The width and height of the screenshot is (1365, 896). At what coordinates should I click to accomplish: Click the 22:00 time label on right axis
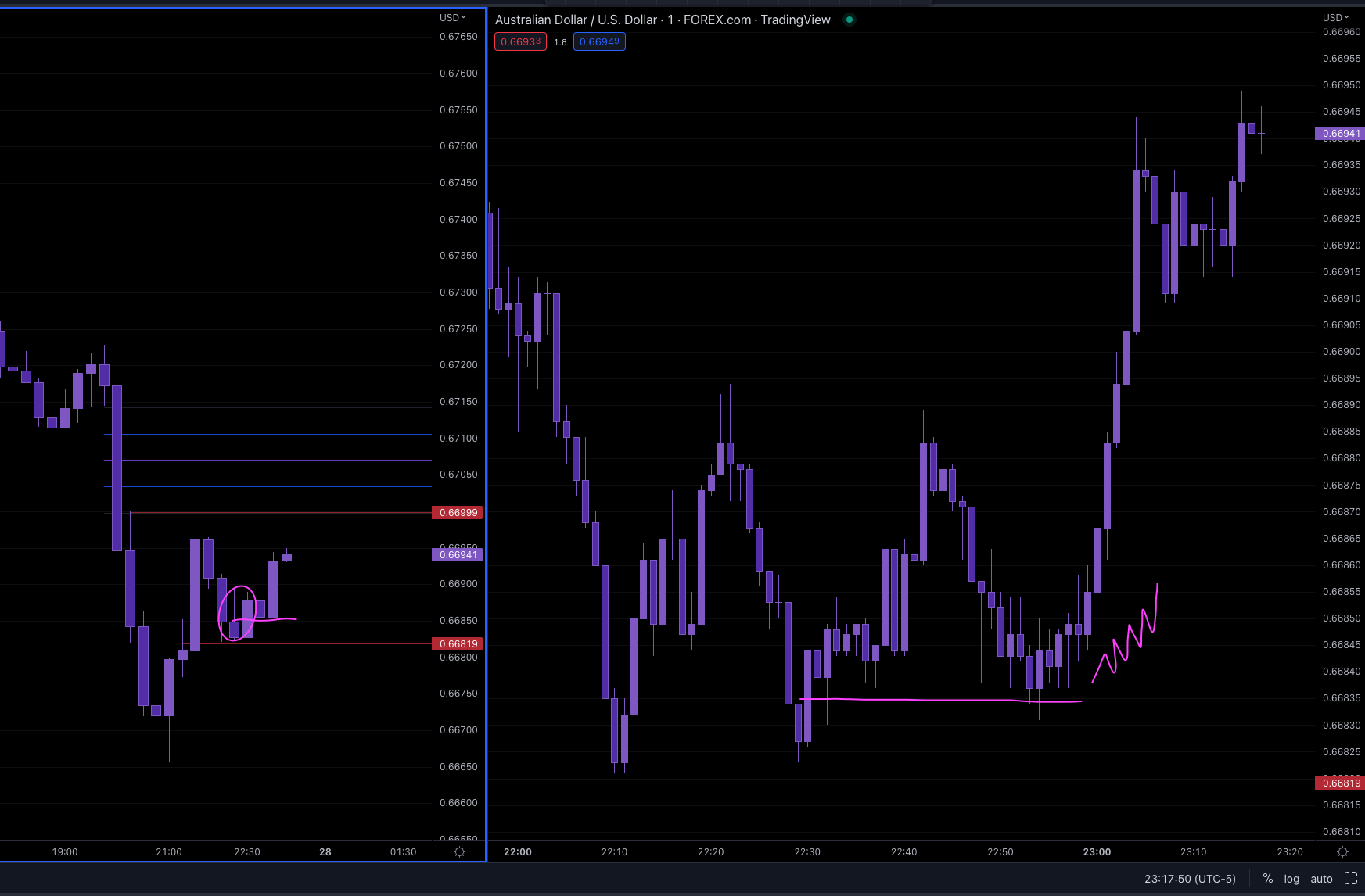pyautogui.click(x=518, y=852)
